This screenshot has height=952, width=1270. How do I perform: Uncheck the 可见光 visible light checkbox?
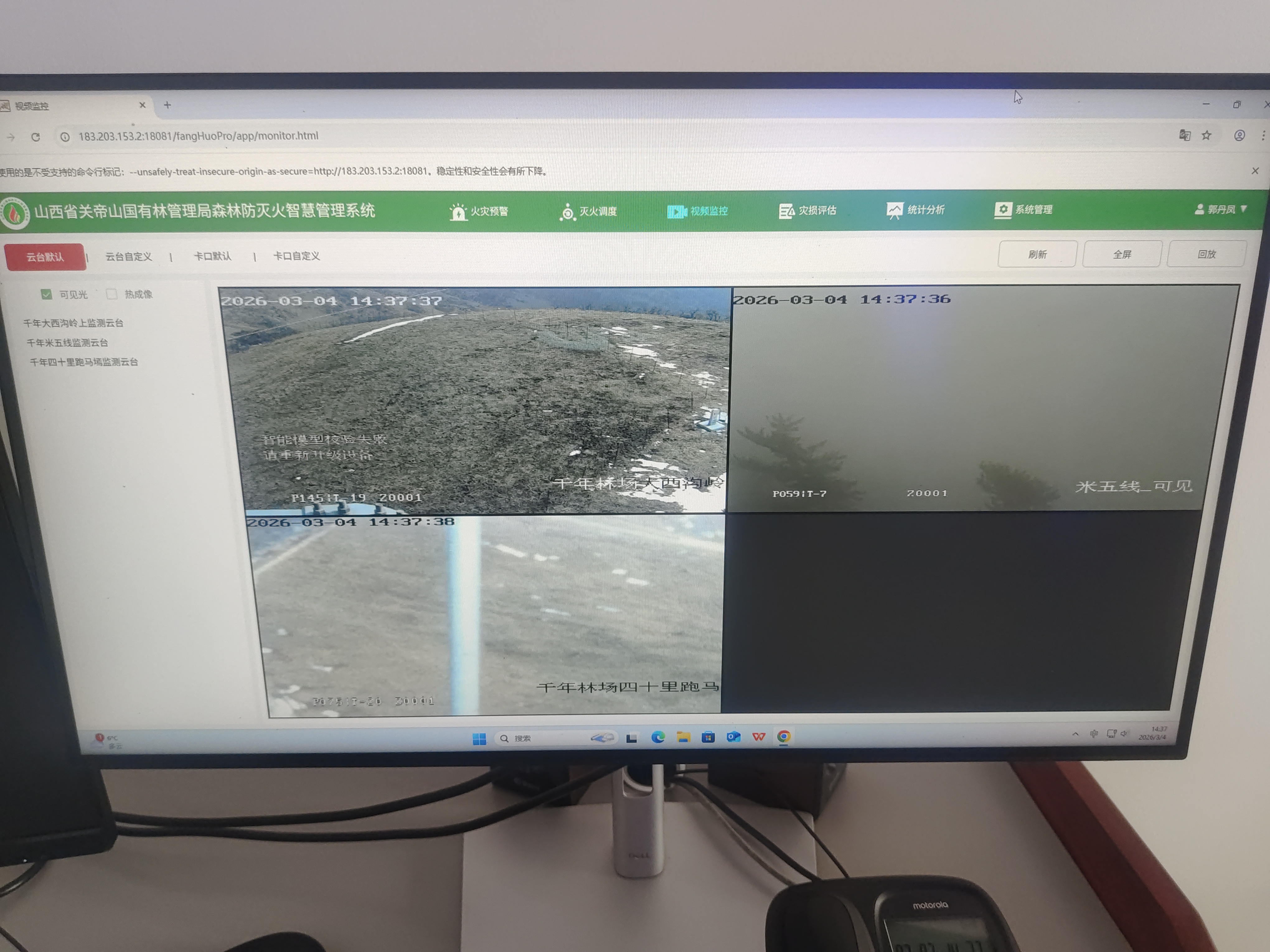(x=46, y=294)
